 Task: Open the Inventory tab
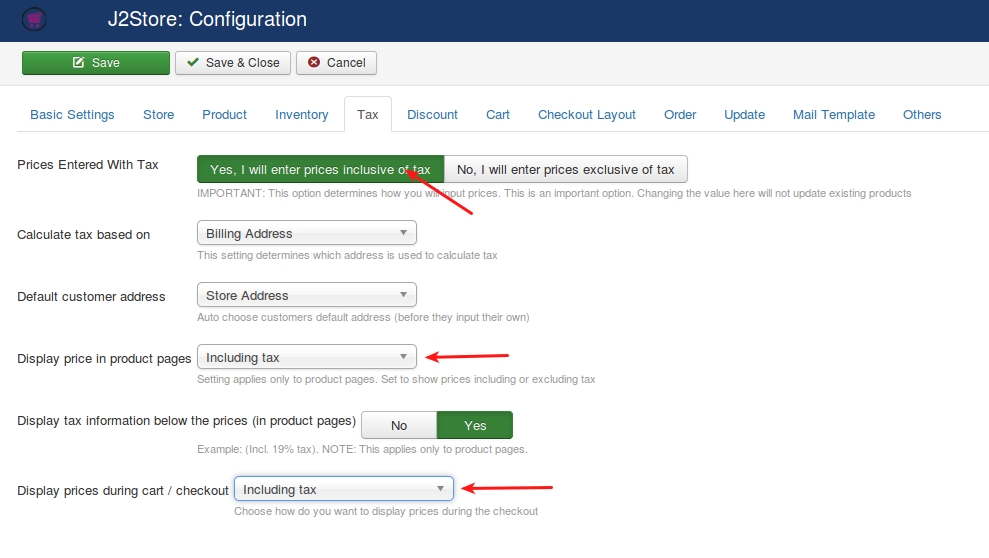tap(301, 115)
